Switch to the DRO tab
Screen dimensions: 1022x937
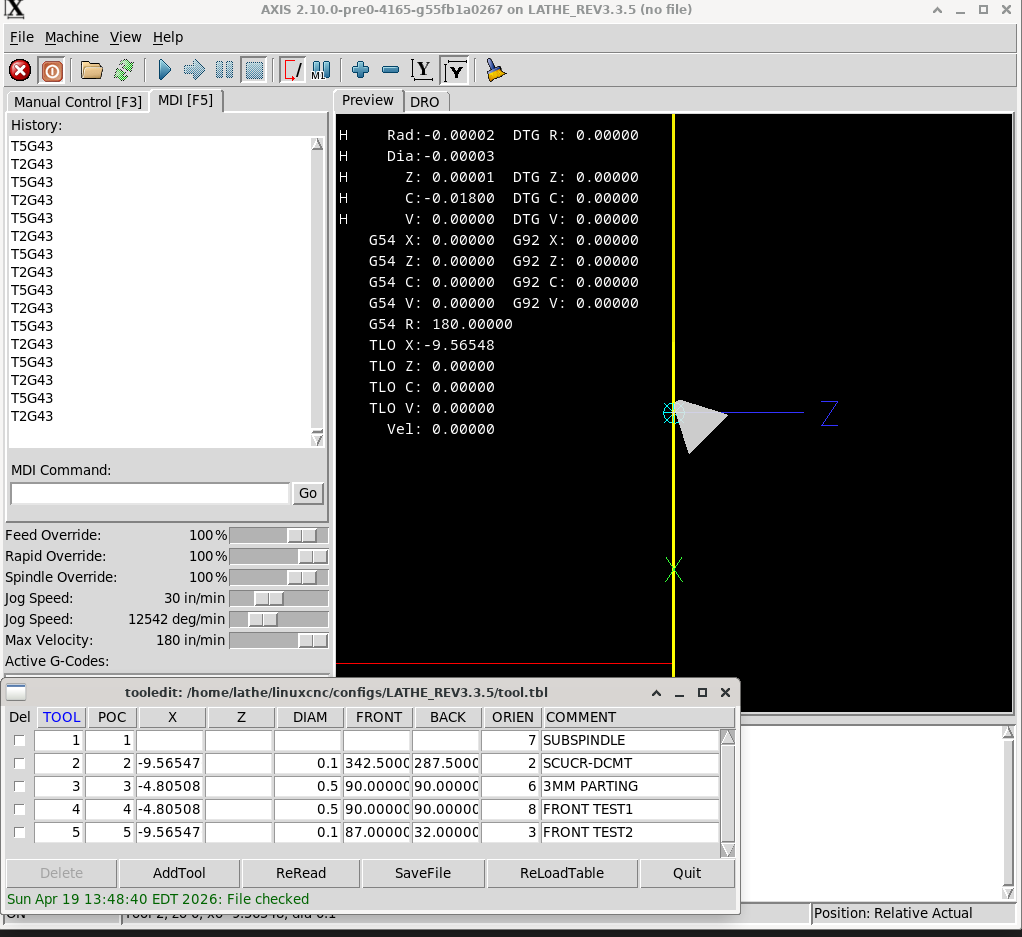425,102
